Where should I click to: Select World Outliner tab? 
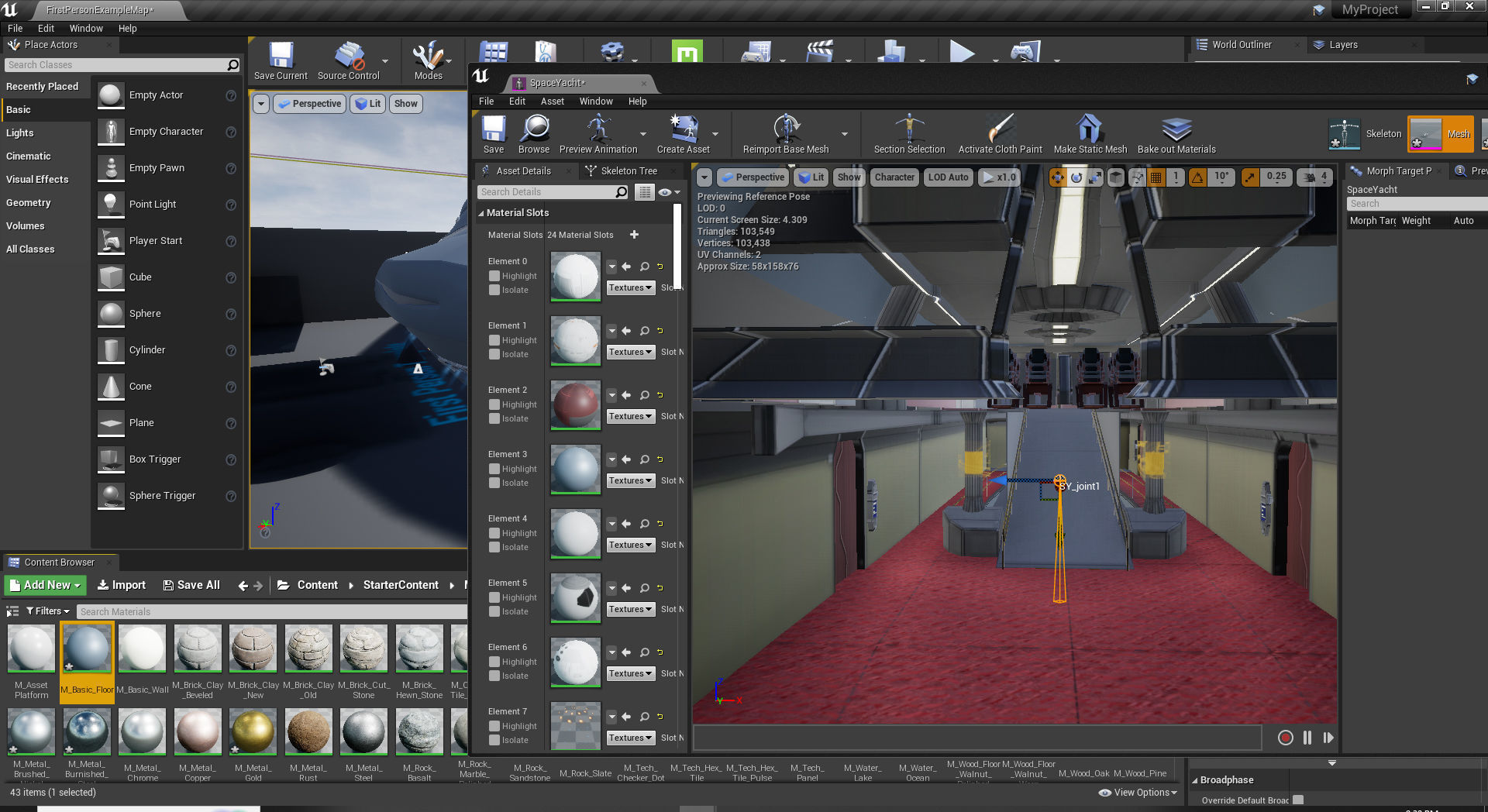(1242, 45)
